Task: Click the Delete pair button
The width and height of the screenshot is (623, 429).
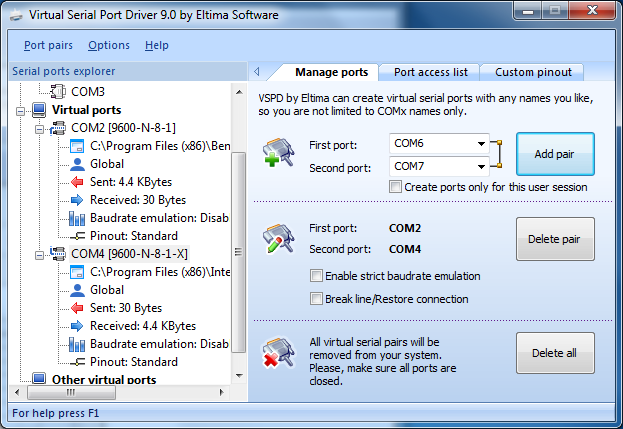Action: tap(555, 239)
